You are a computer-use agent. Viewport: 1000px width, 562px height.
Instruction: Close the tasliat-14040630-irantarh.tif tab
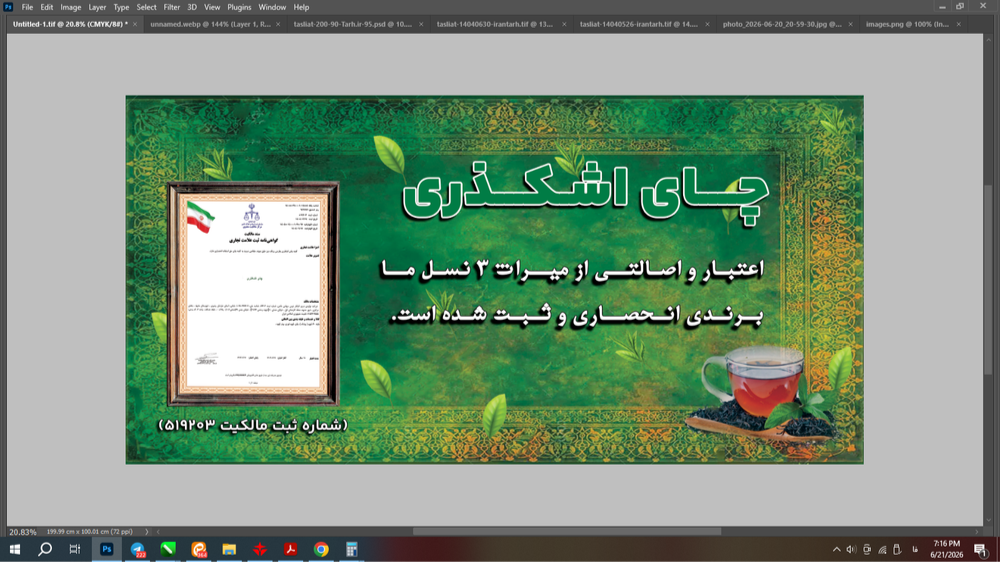[x=564, y=24]
